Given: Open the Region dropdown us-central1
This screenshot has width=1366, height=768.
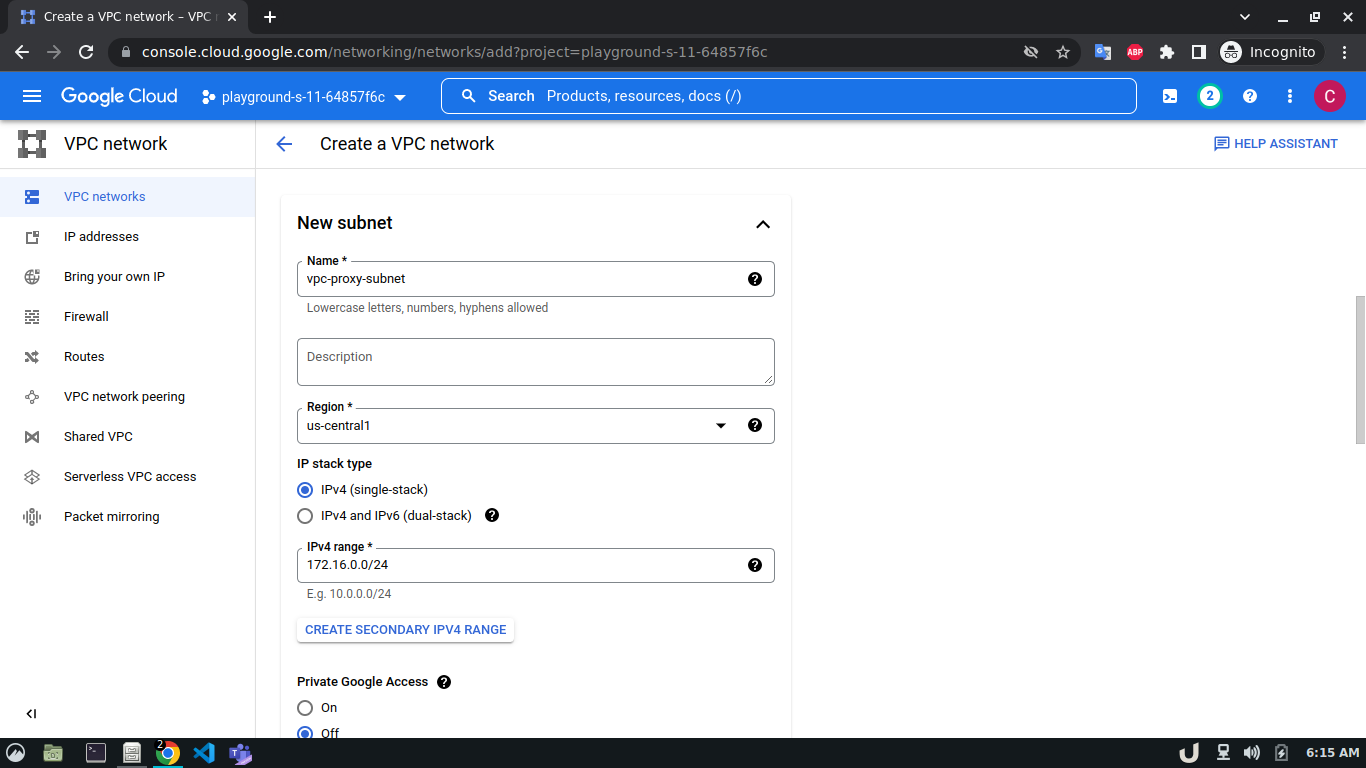Looking at the screenshot, I should coord(536,426).
